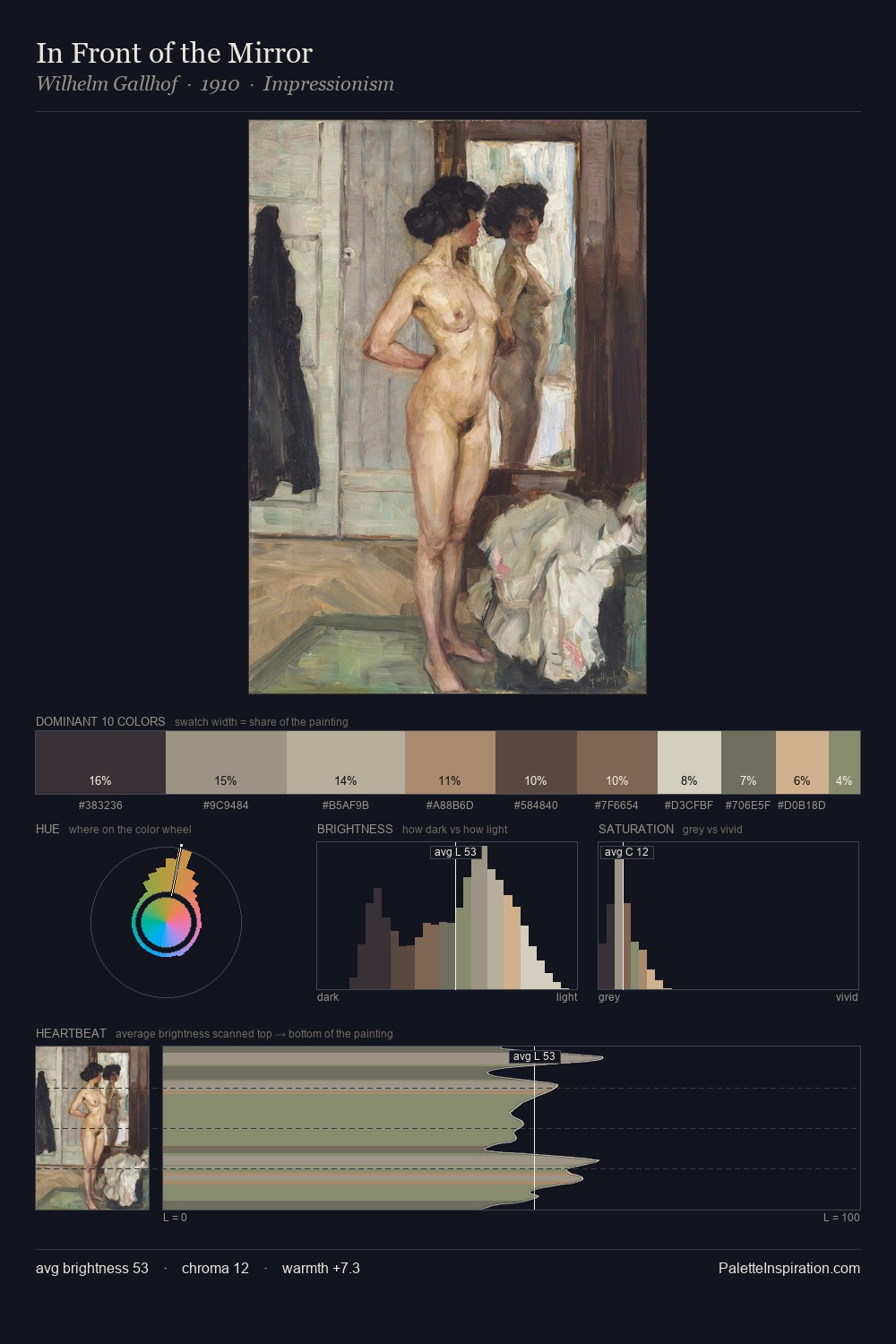The image size is (896, 1344).
Task: Click the '#D3CFBF' hex code text
Action: click(x=689, y=806)
